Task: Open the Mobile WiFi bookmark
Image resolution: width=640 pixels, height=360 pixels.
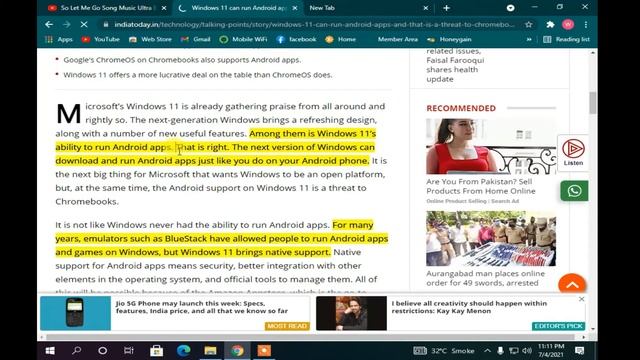Action: [243, 40]
